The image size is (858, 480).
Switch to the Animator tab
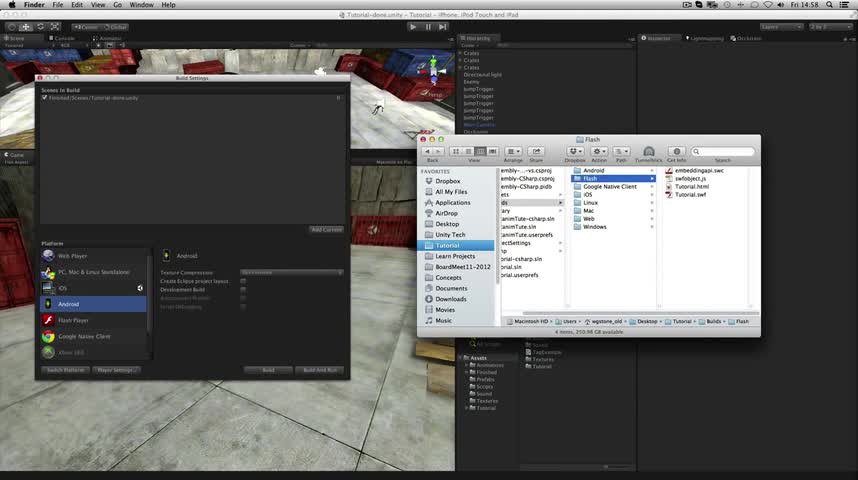(107, 38)
